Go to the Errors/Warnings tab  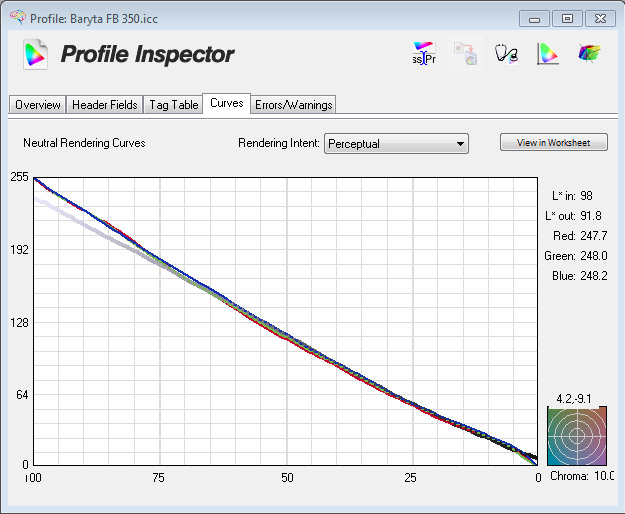(x=293, y=105)
